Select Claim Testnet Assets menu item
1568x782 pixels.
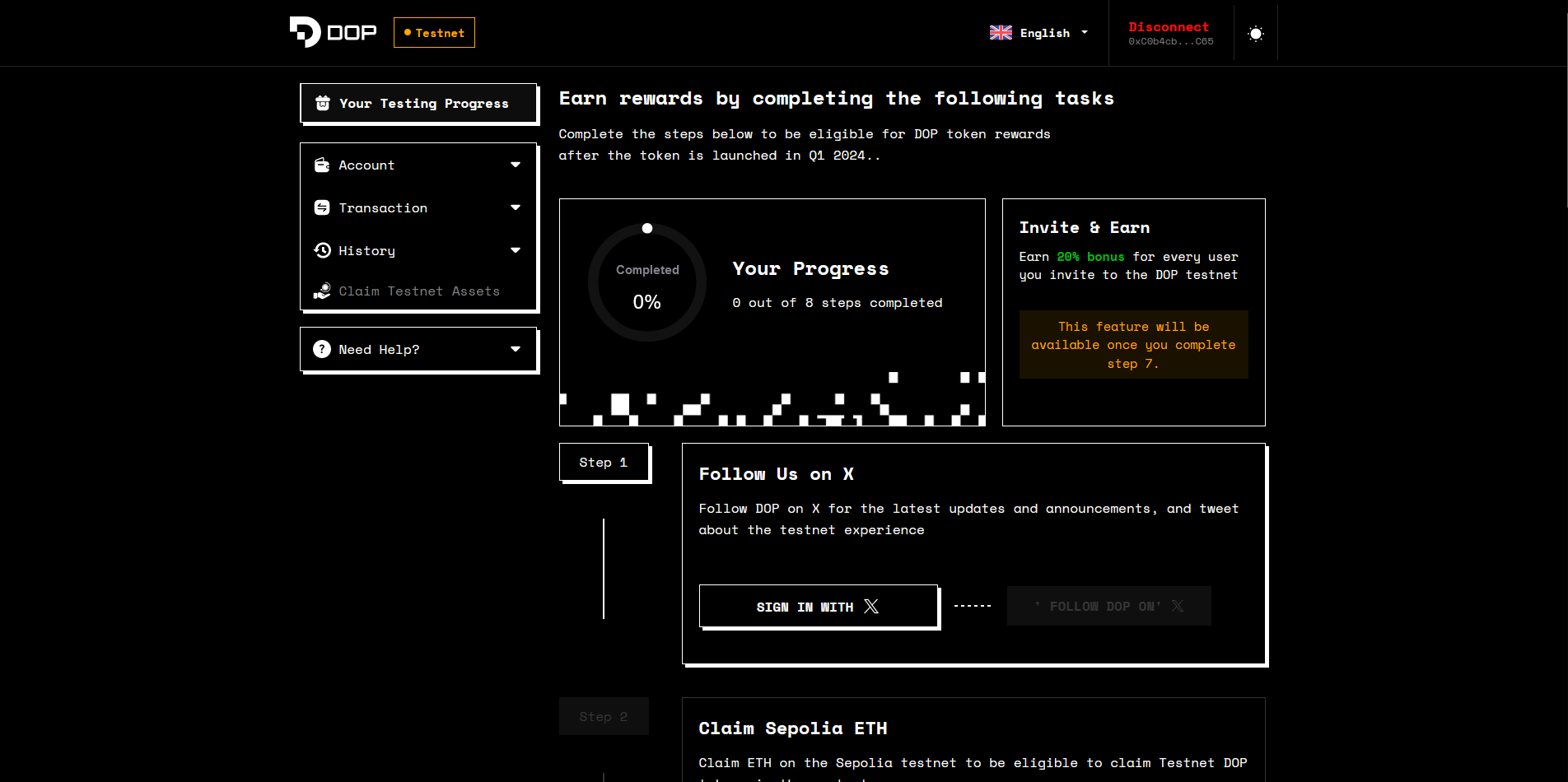[x=418, y=291]
